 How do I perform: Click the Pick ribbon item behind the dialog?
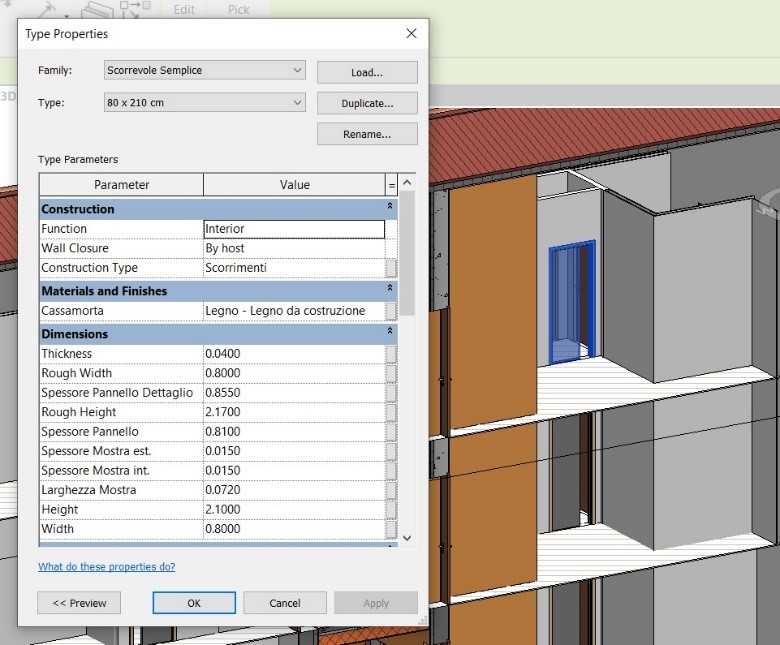(x=238, y=9)
